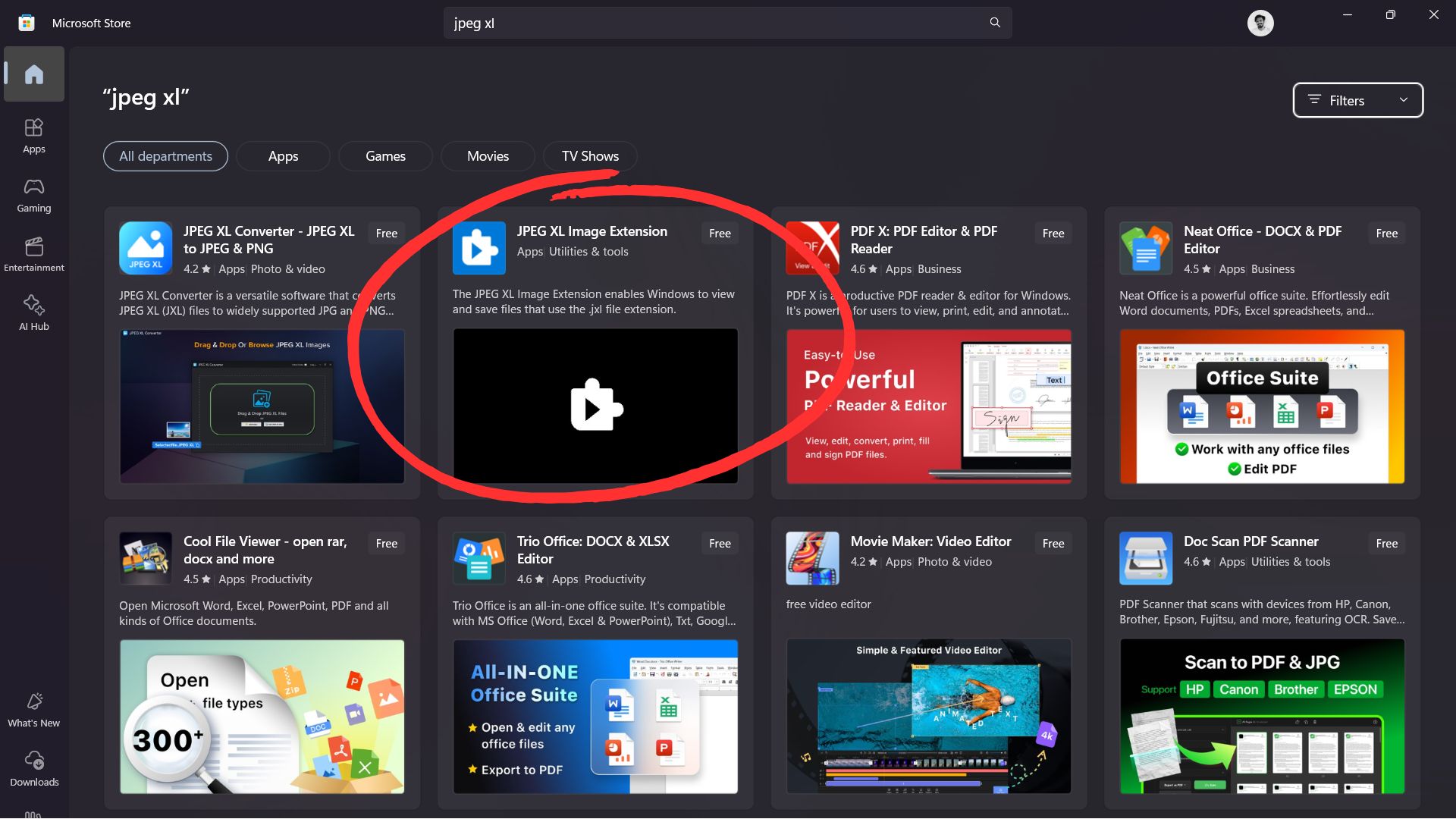Screen dimensions: 1456x819
Task: Click Free button for Doc Scan PDF Scanner
Action: (1387, 544)
